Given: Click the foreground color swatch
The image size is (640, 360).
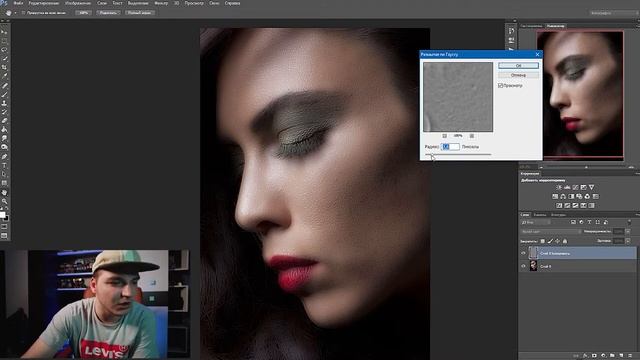Looking at the screenshot, I should [x=2, y=215].
